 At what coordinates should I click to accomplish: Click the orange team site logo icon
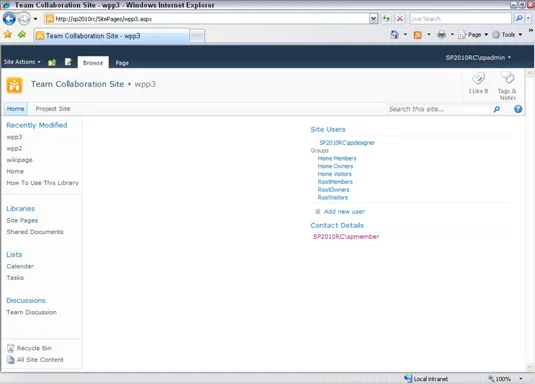(14, 85)
